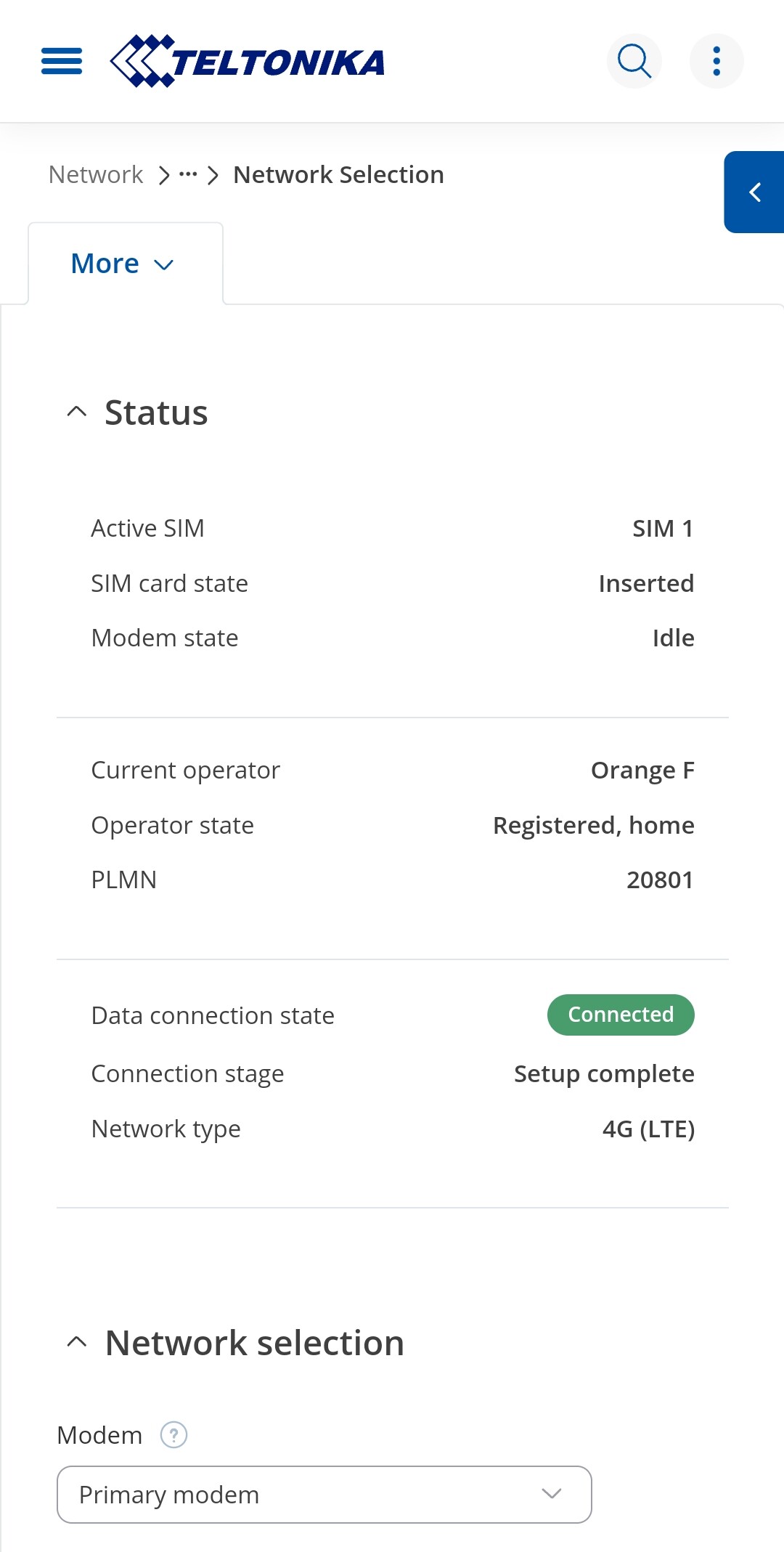
Task: Click the breadcrumb ellipsis dots
Action: point(188,175)
